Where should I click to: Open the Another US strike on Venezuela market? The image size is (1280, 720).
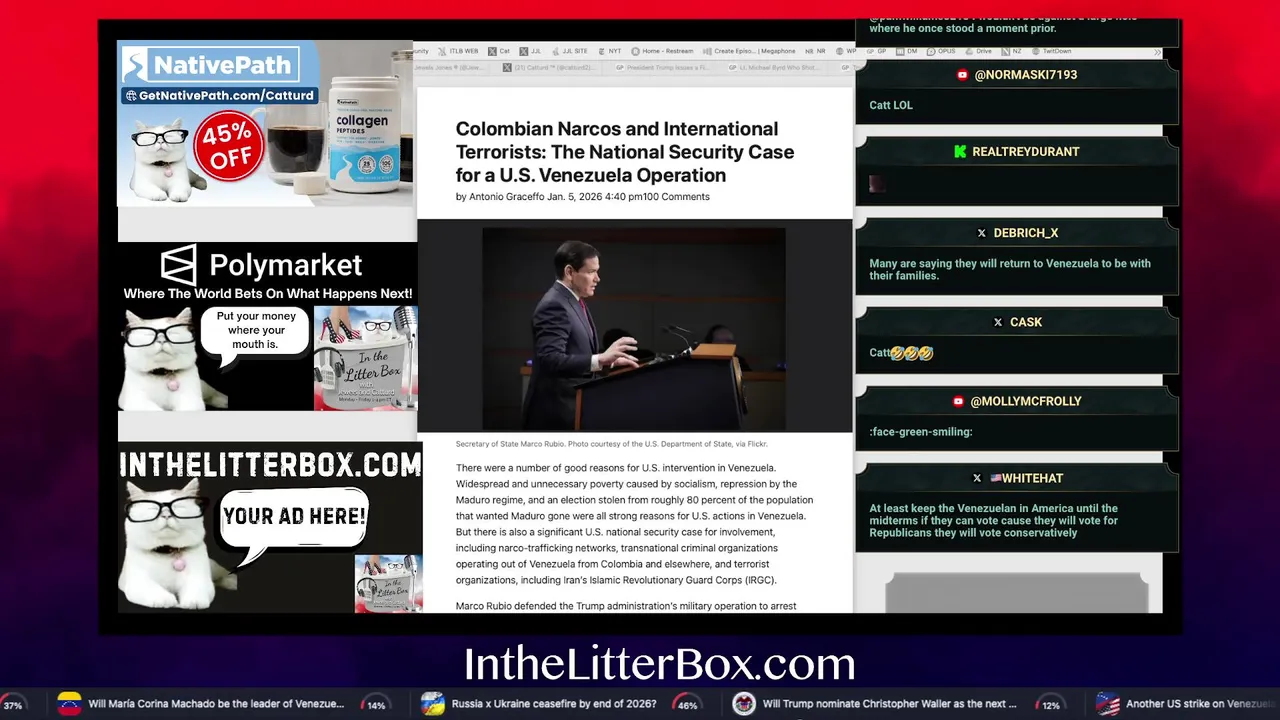[1202, 704]
